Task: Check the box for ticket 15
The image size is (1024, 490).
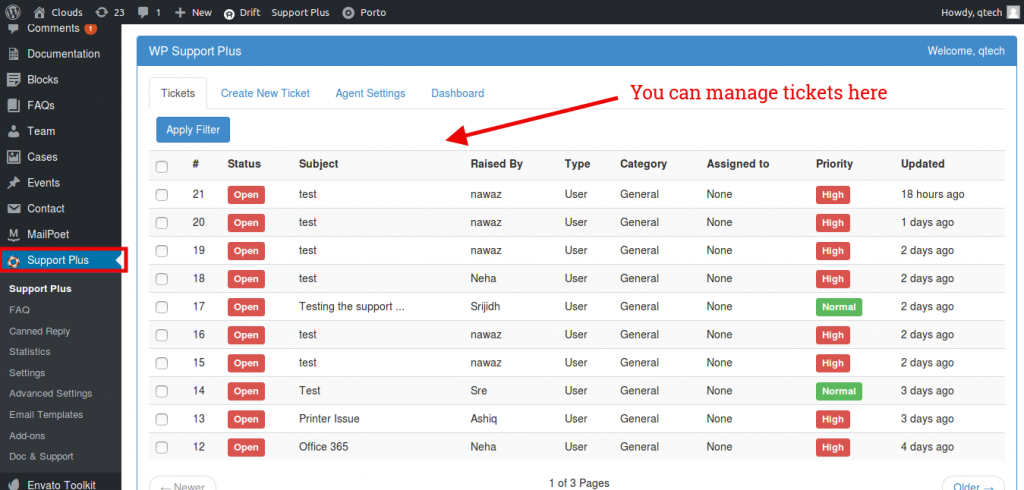Action: pos(161,363)
